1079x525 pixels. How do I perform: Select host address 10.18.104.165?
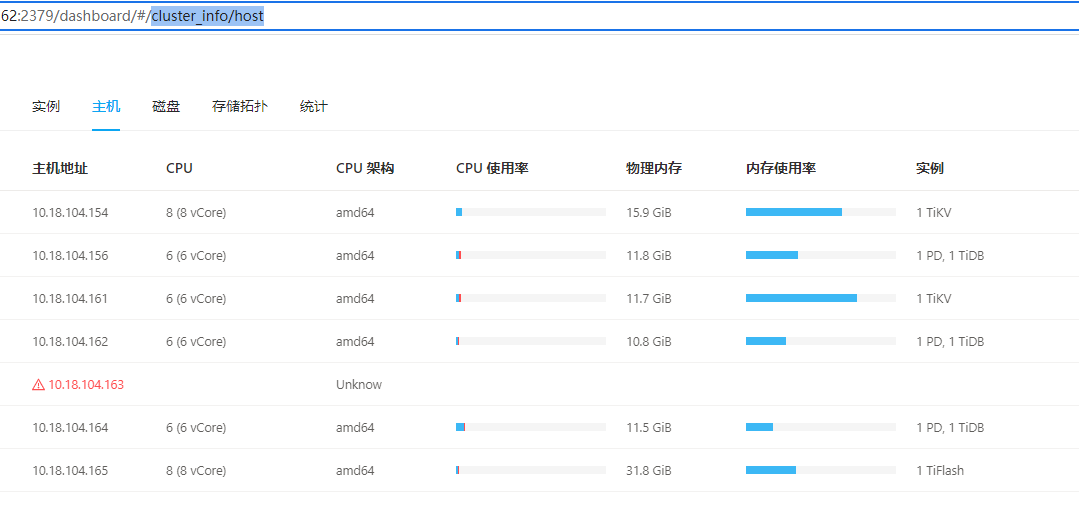(70, 471)
